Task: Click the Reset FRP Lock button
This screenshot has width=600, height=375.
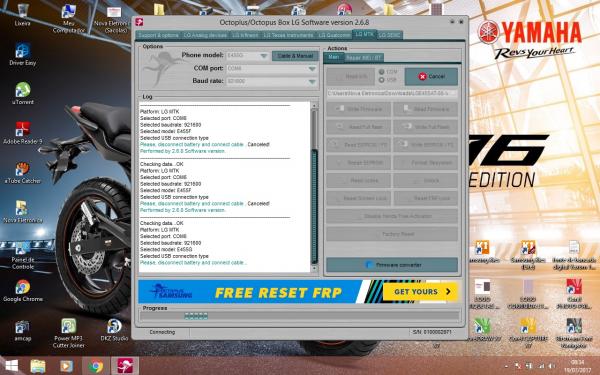Action: click(426, 198)
